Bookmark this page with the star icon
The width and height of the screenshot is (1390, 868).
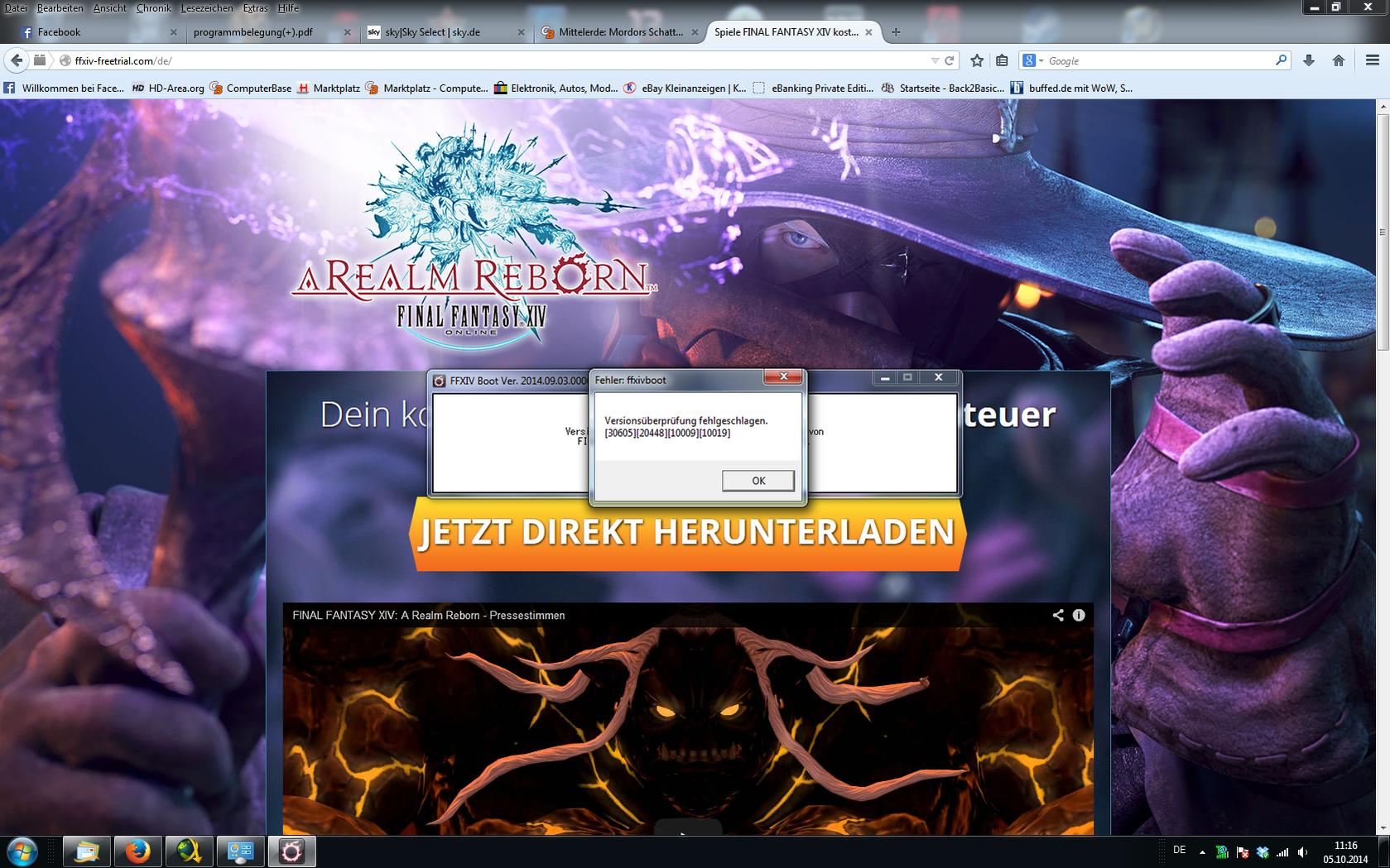tap(977, 60)
